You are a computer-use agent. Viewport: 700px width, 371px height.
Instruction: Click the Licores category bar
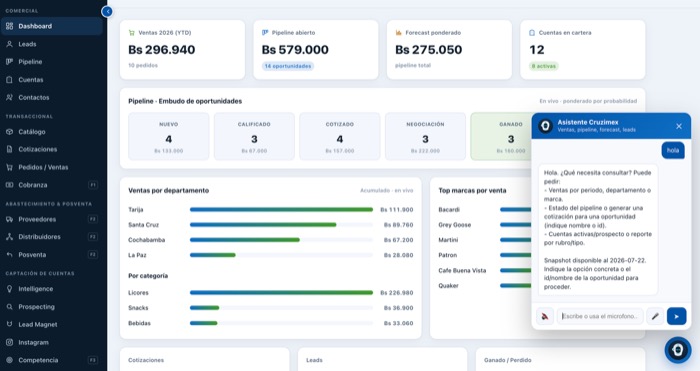coord(281,293)
